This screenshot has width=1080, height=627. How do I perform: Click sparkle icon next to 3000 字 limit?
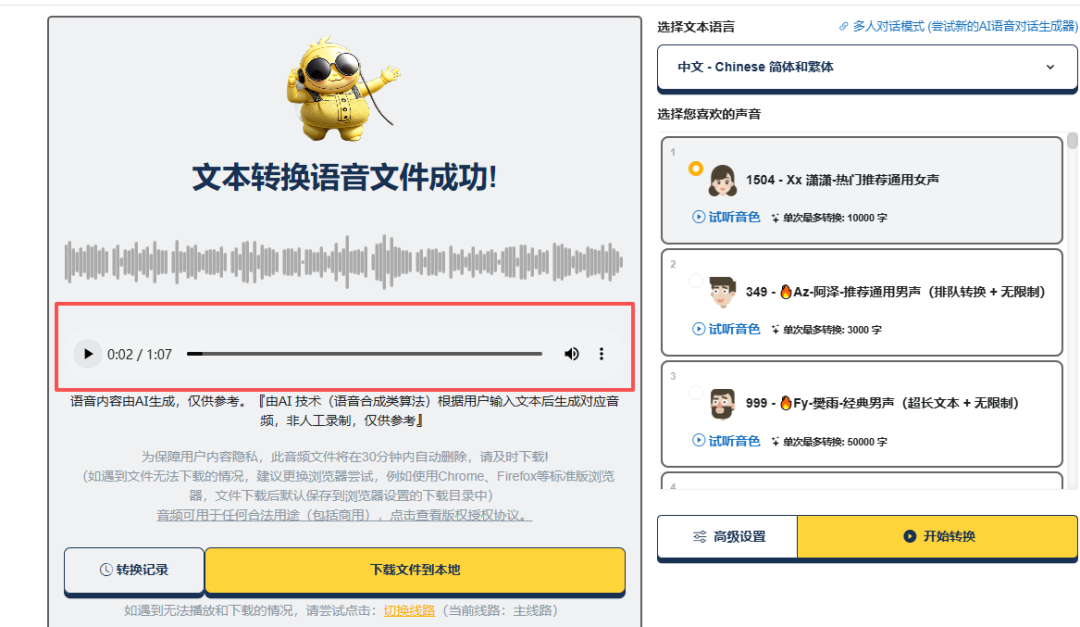(x=775, y=330)
